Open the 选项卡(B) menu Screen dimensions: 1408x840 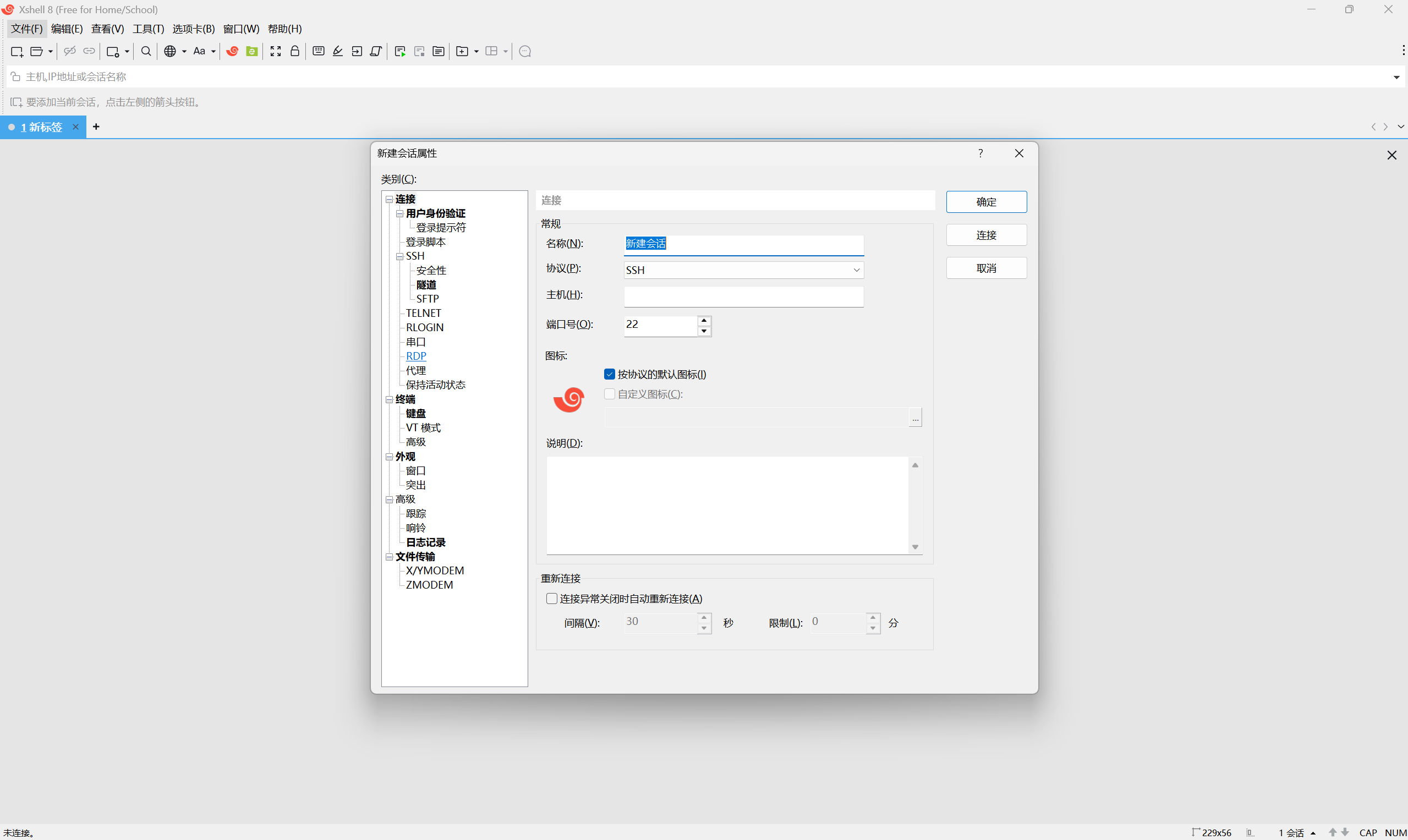pyautogui.click(x=193, y=29)
